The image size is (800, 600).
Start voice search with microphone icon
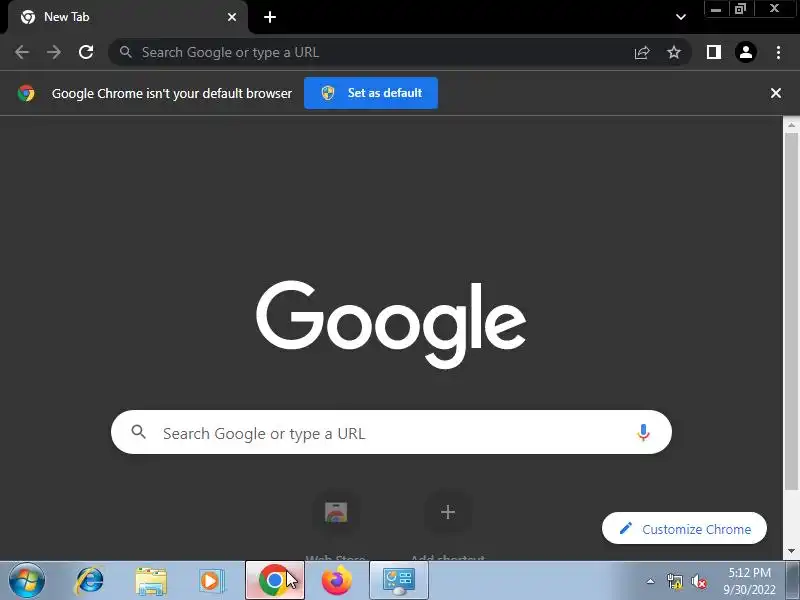click(643, 432)
